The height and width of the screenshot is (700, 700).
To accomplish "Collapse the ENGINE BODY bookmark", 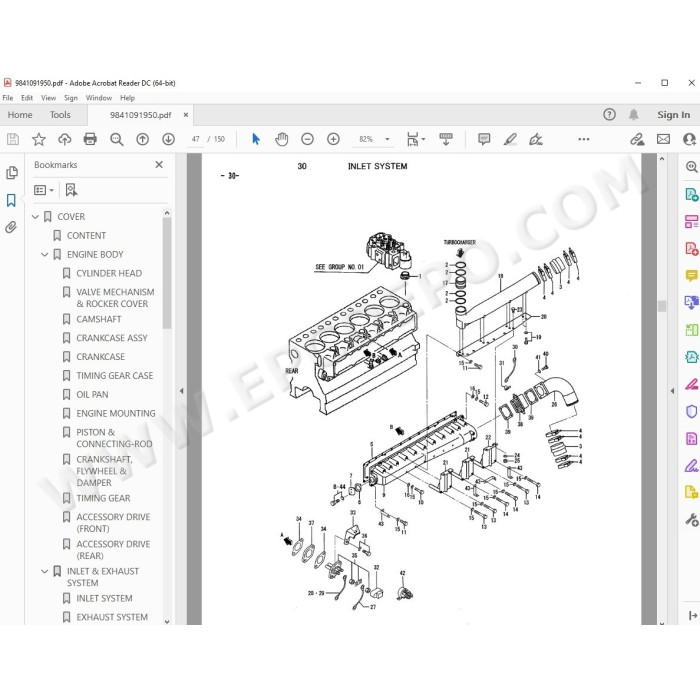I will point(45,254).
